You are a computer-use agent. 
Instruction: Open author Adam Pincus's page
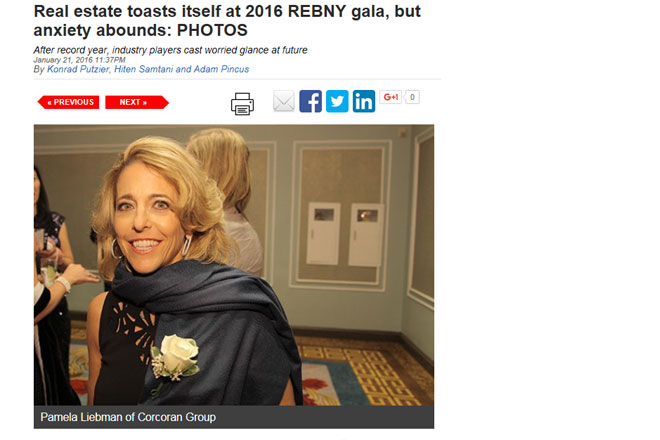(221, 69)
